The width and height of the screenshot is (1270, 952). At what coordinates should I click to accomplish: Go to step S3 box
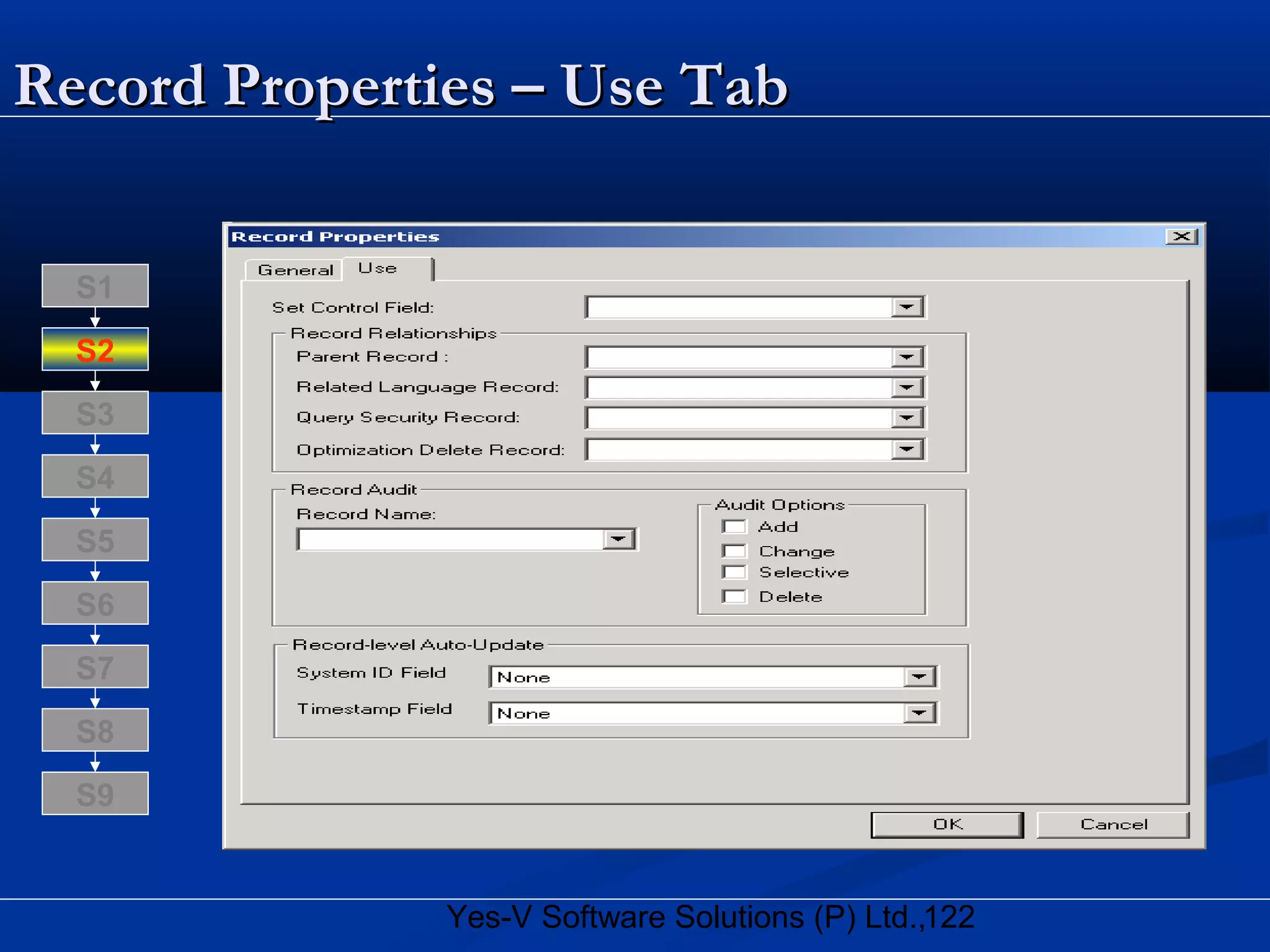coord(95,413)
